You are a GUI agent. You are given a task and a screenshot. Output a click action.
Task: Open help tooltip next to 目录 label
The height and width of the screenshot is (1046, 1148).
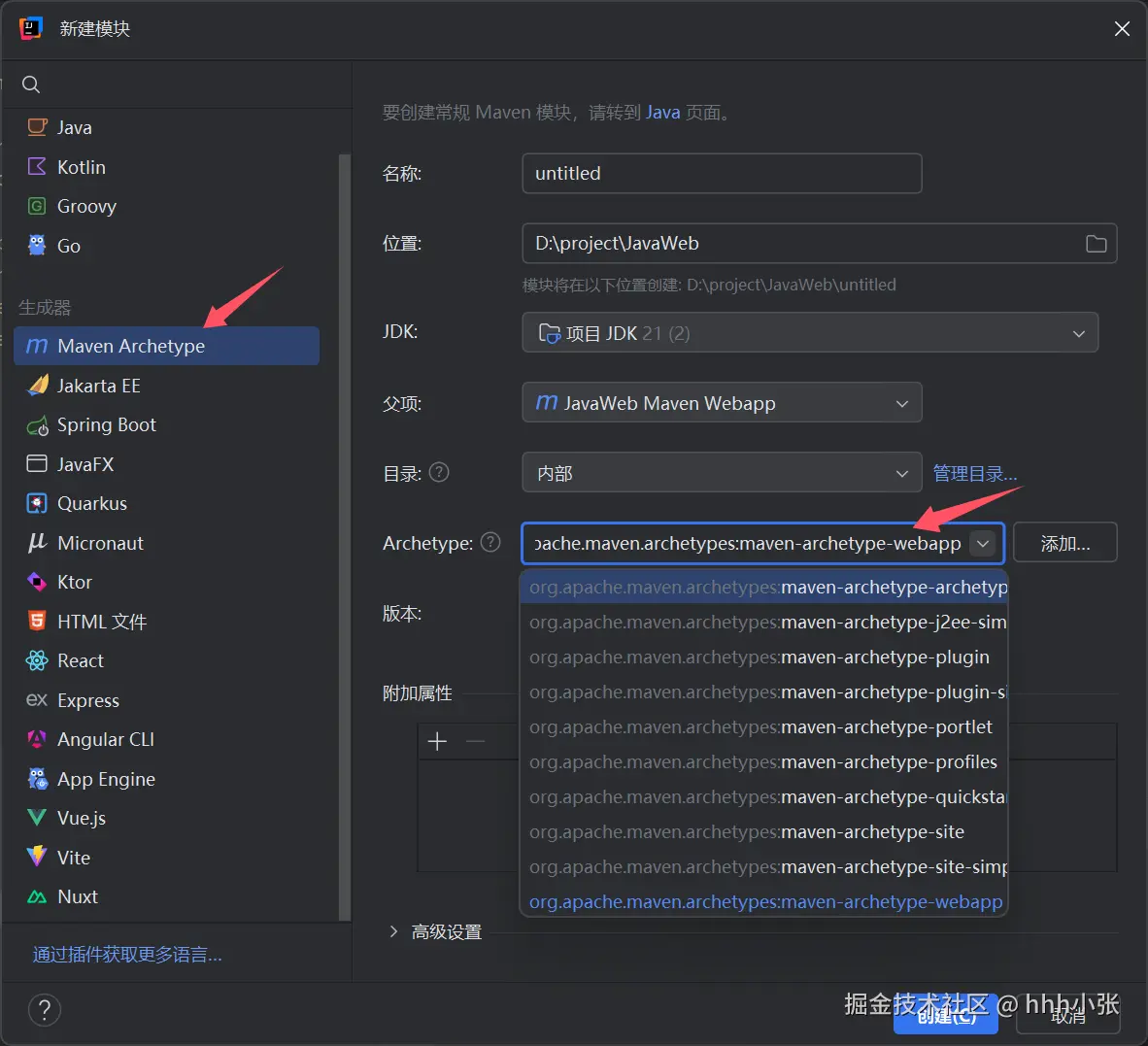(x=439, y=472)
